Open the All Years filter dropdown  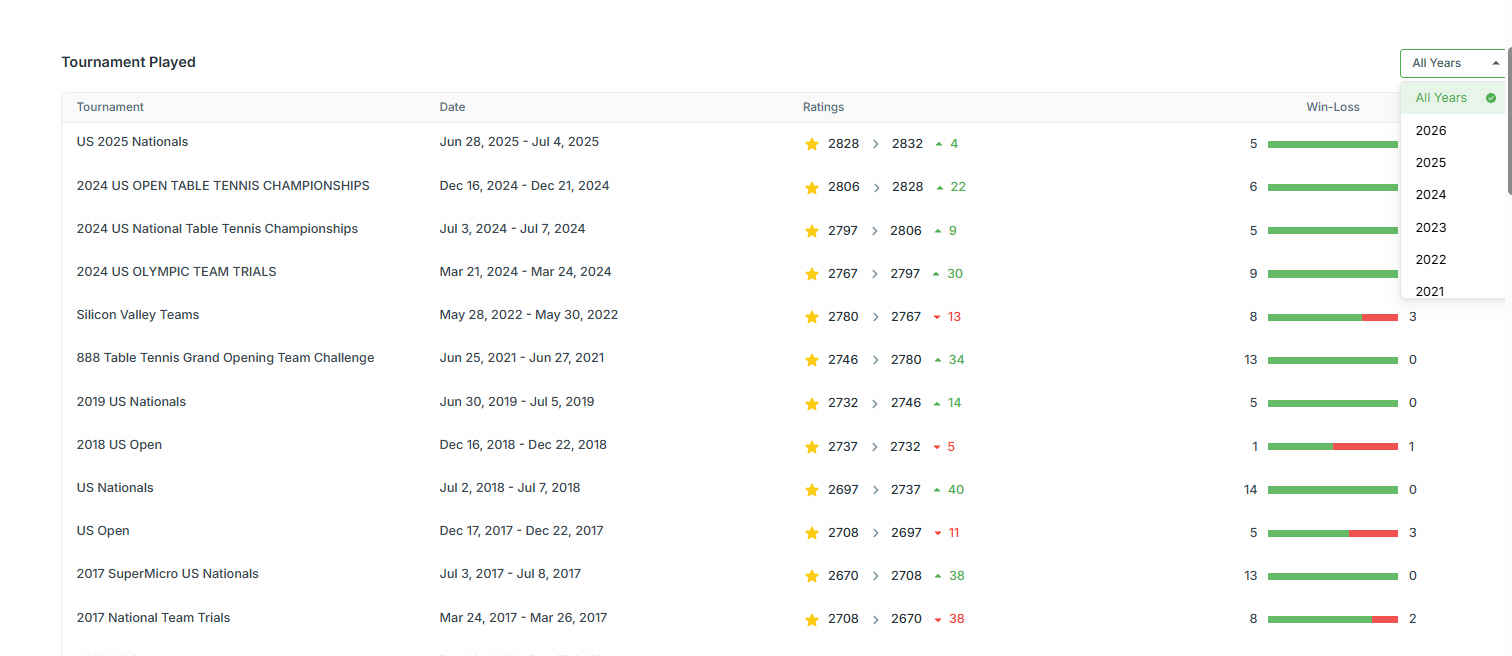tap(1453, 63)
